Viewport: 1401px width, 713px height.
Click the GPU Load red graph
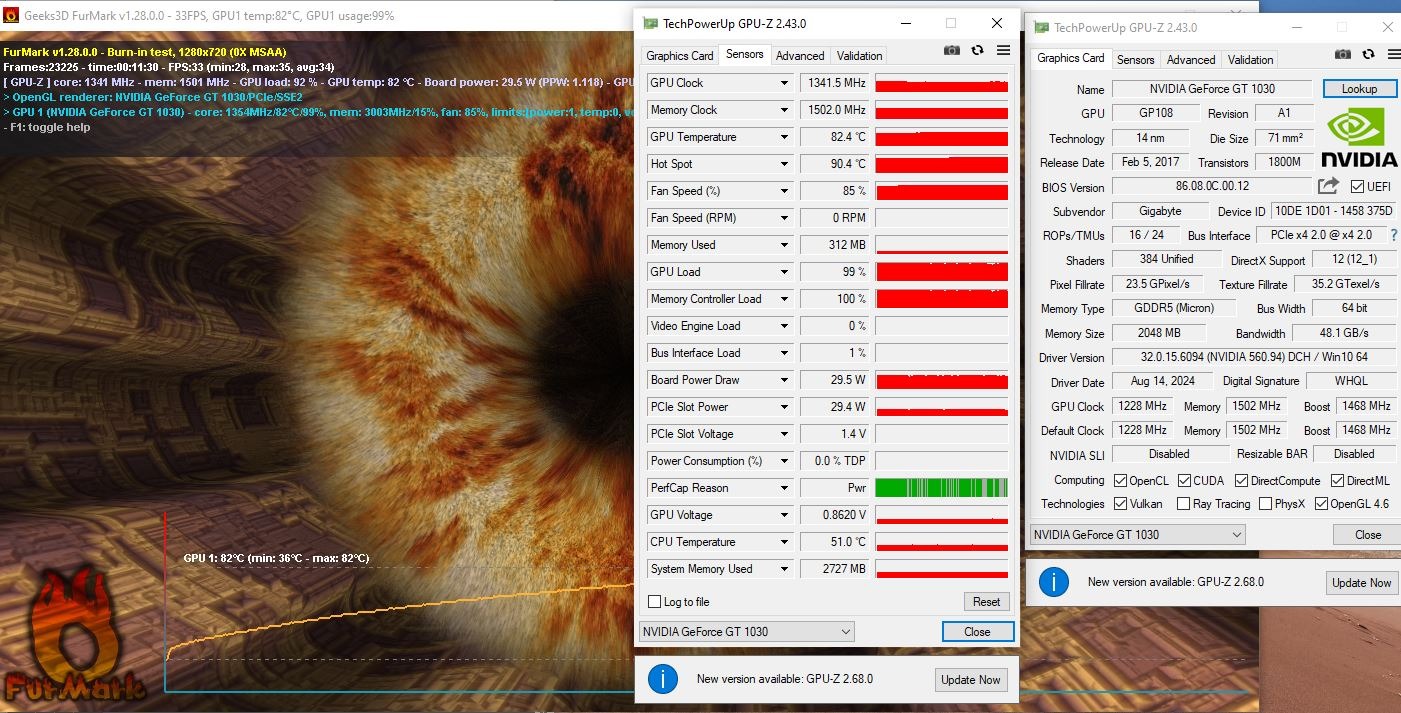[x=942, y=272]
